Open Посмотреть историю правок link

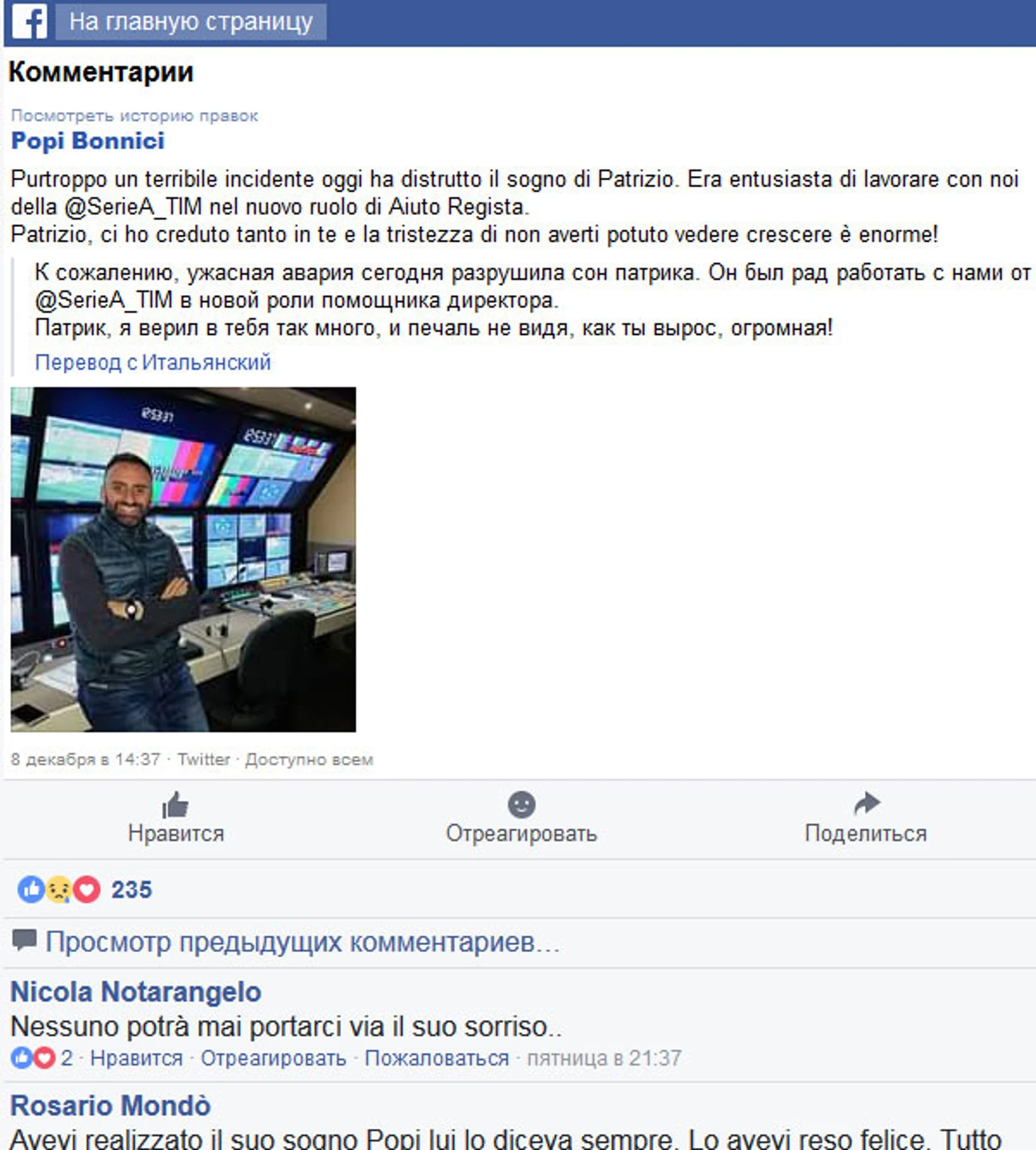134,116
